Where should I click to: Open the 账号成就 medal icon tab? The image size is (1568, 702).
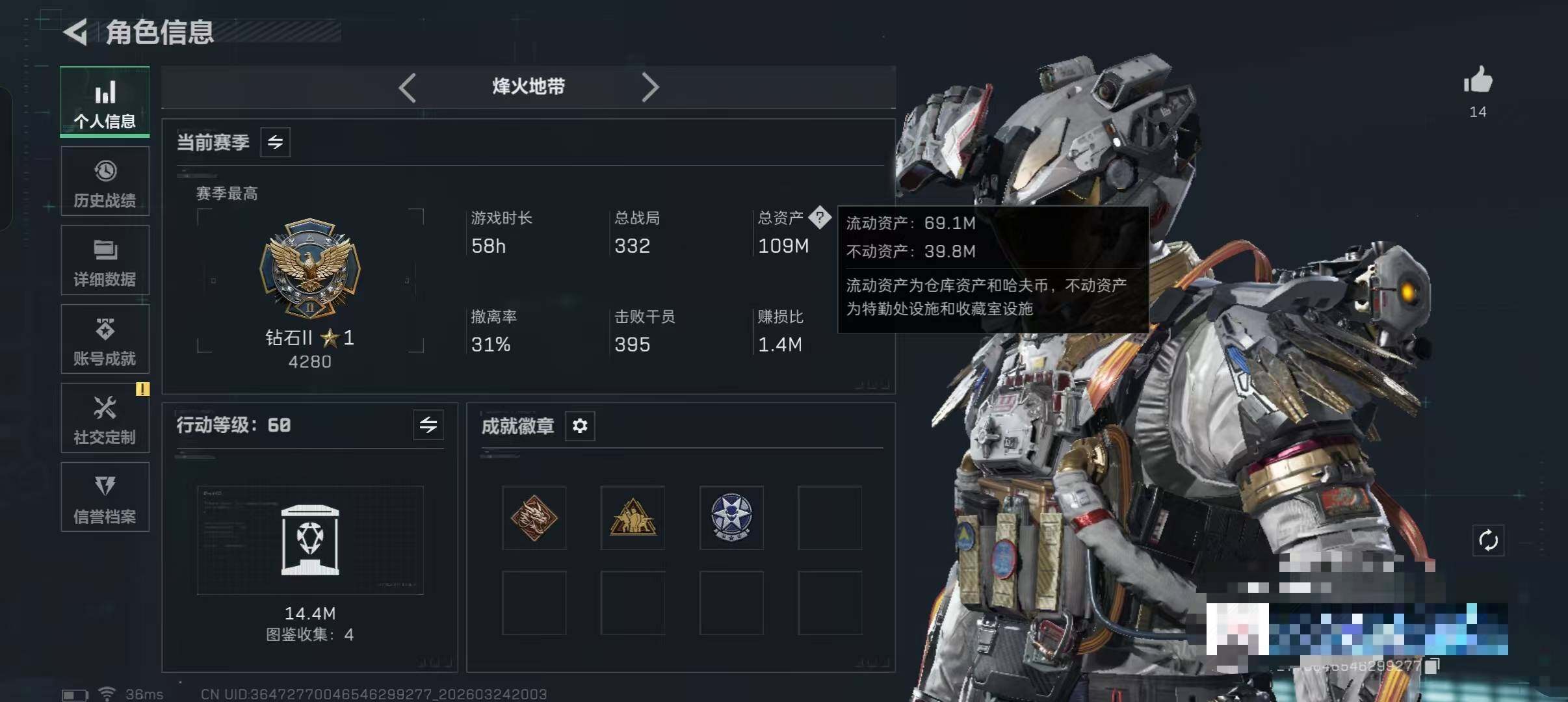pos(105,339)
